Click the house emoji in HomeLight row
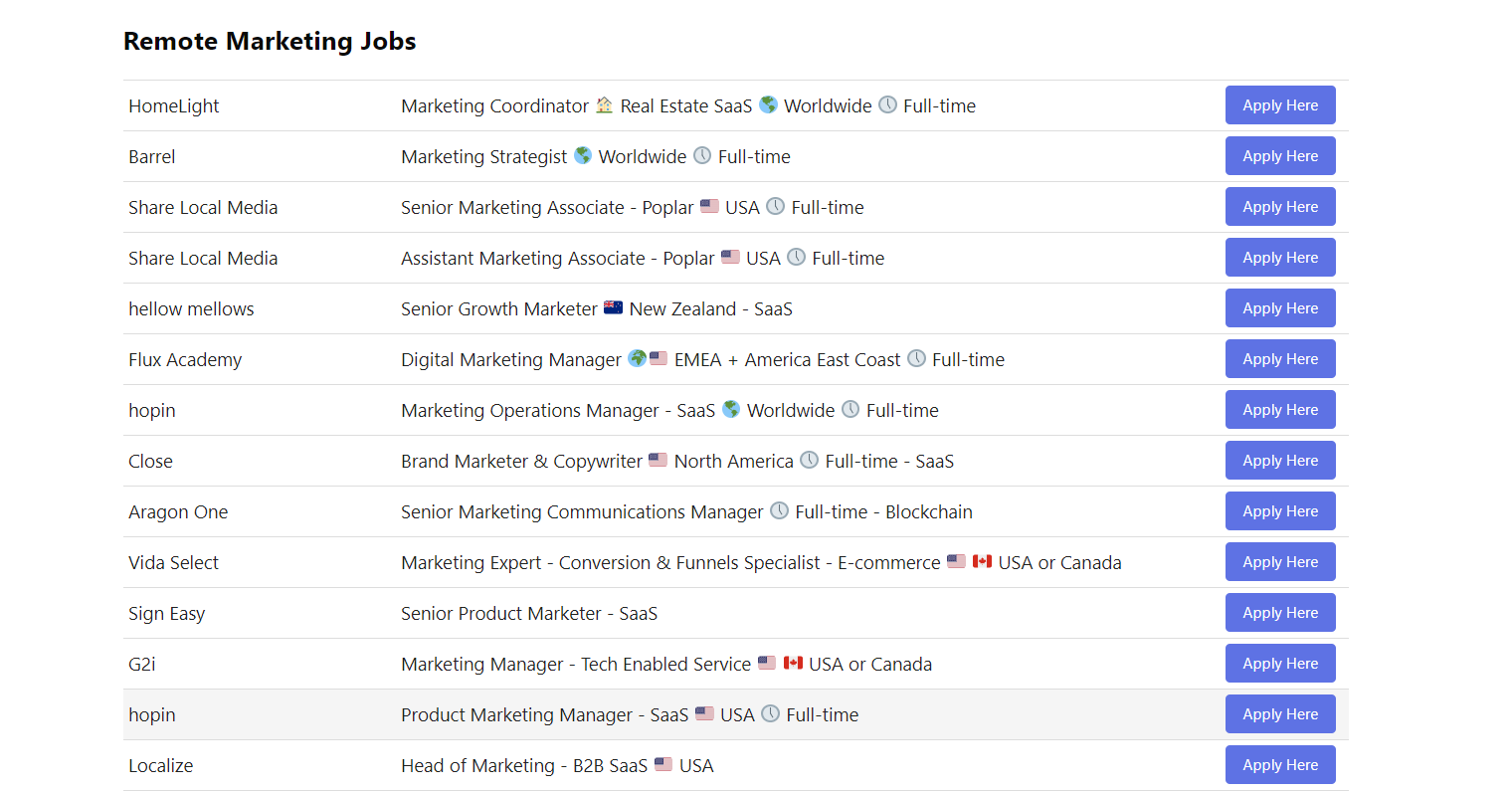 point(604,104)
